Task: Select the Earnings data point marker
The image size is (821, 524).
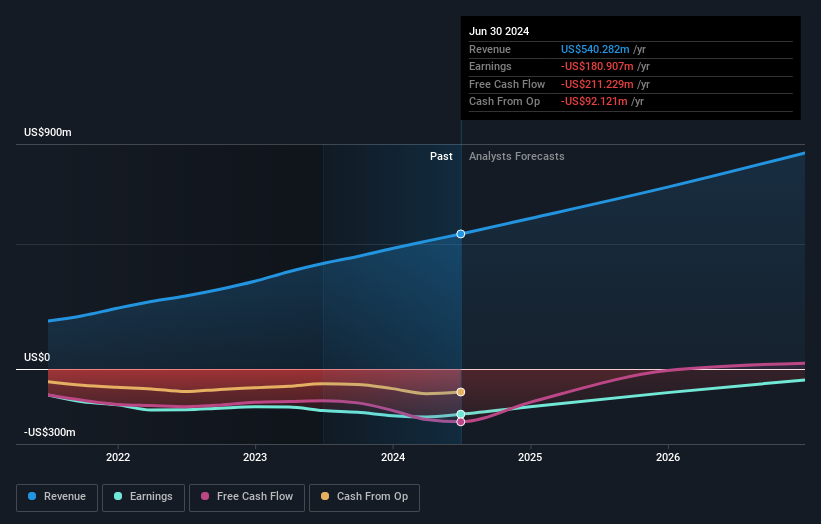Action: pyautogui.click(x=461, y=415)
